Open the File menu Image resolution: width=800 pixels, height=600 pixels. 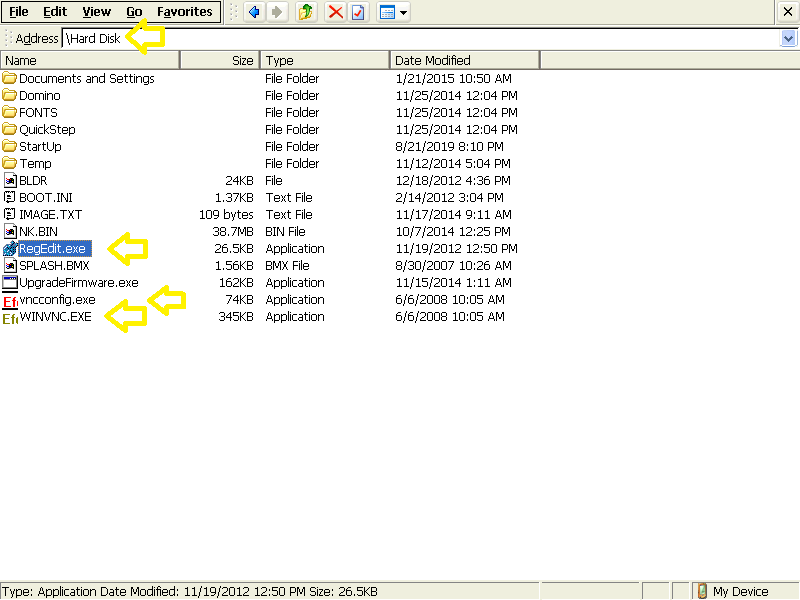click(x=19, y=12)
